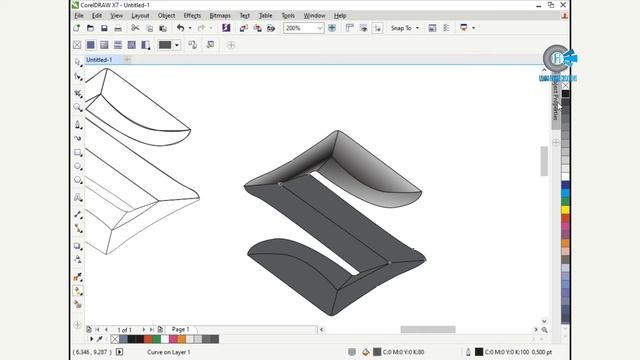Click the Search content icon

coord(226,28)
